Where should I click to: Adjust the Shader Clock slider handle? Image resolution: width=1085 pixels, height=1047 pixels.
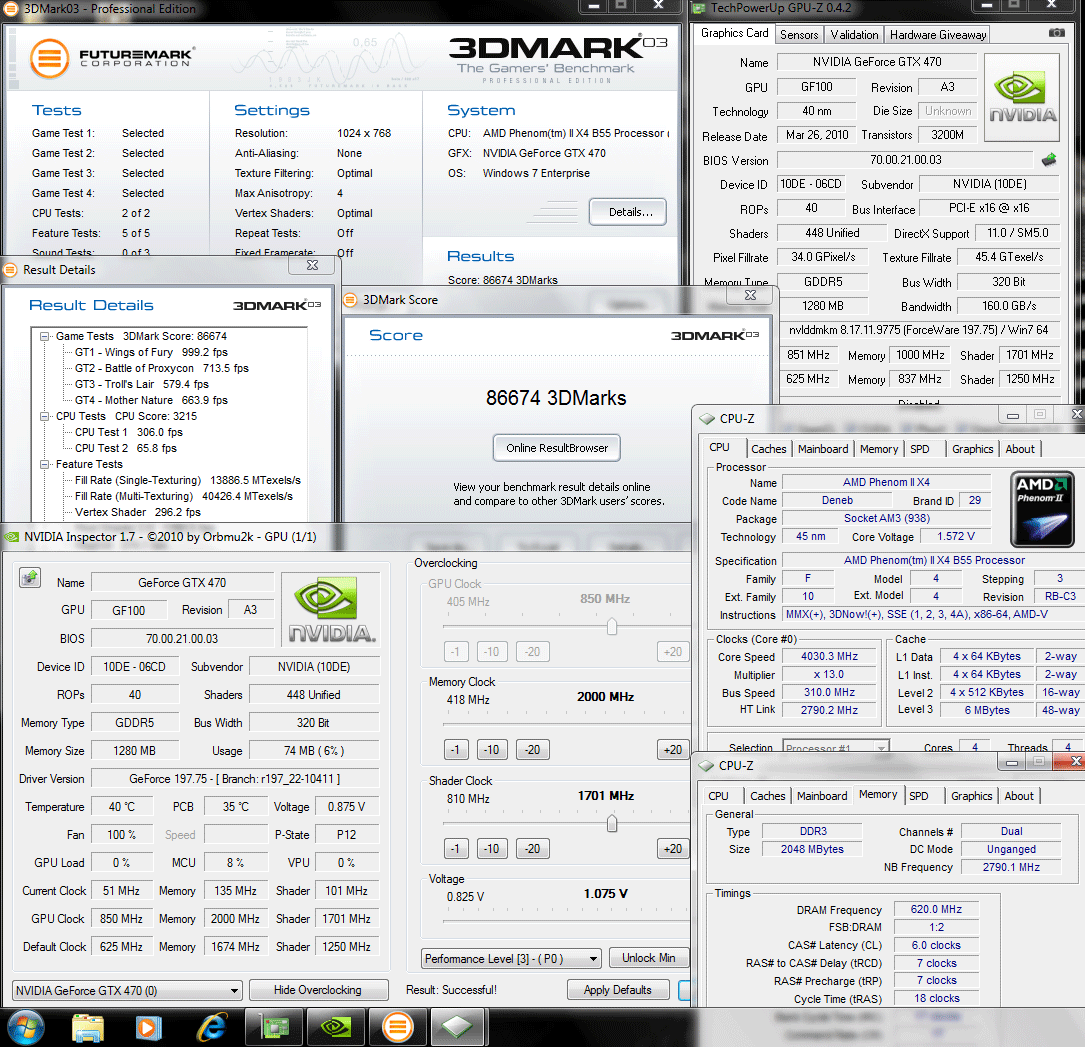point(612,823)
